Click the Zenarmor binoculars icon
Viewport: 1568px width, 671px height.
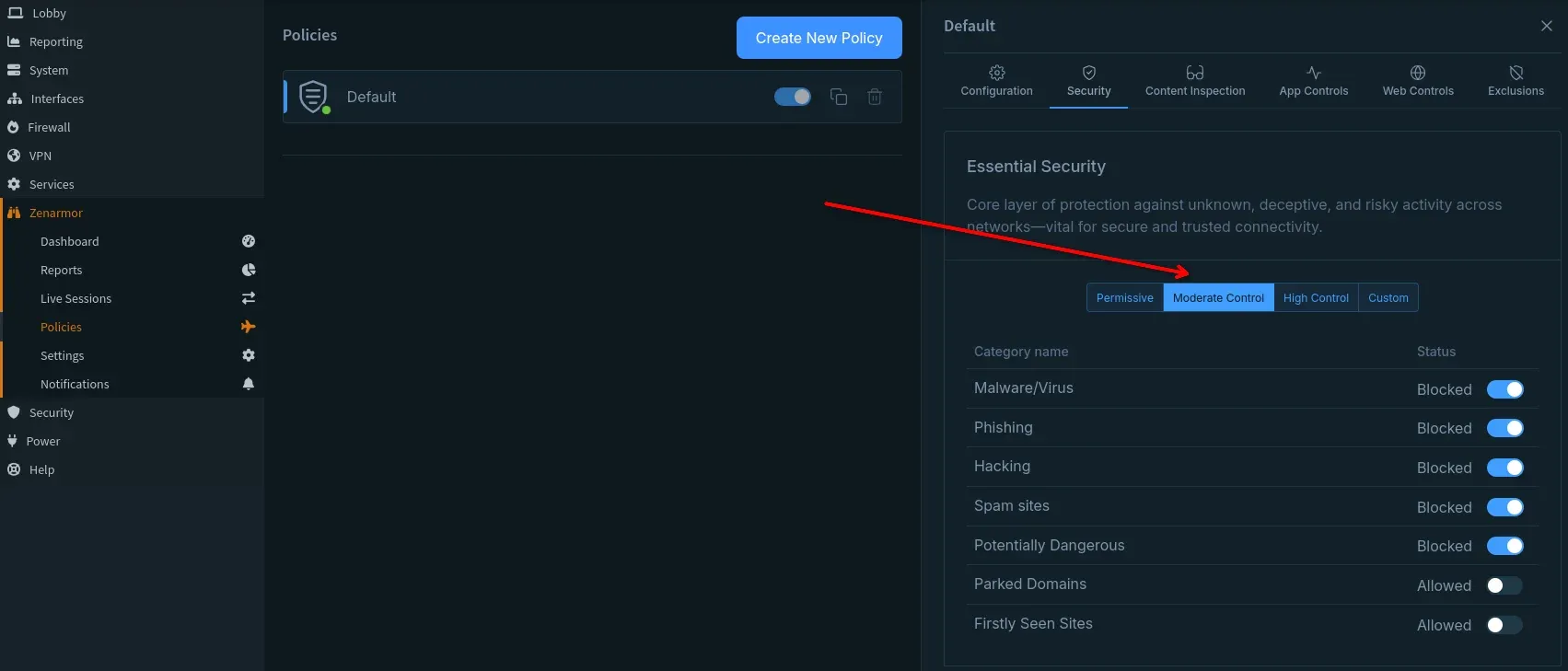tap(14, 213)
